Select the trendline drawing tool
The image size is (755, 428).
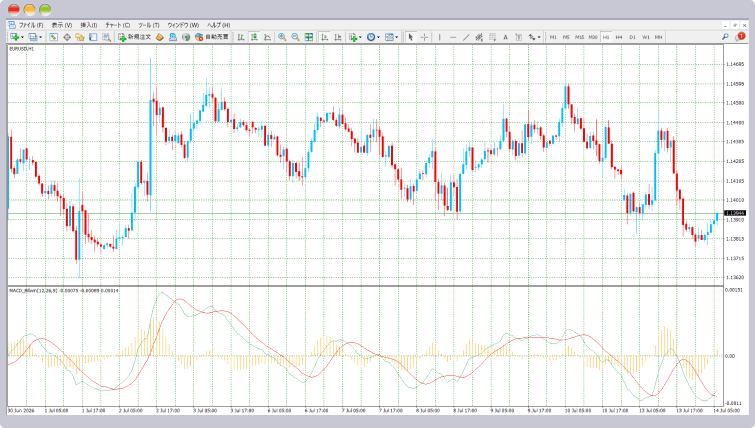466,37
